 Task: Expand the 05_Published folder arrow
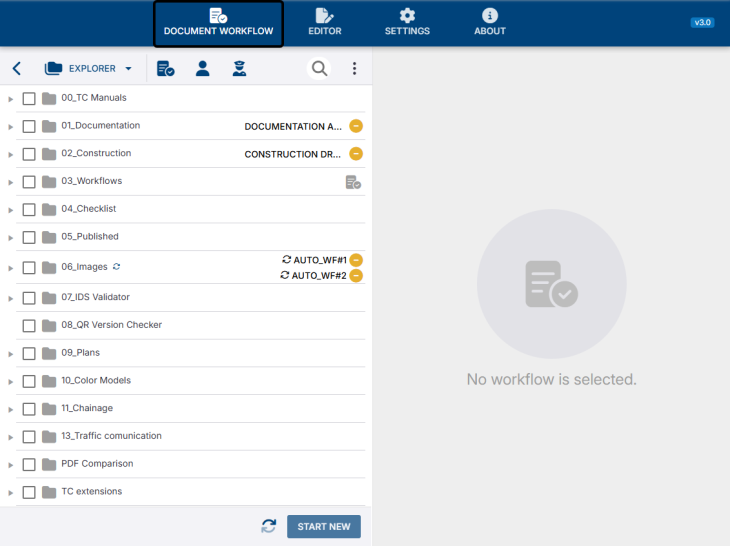click(x=10, y=238)
